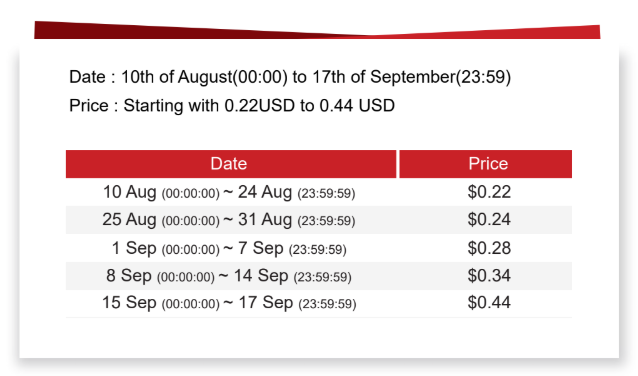The width and height of the screenshot is (638, 376).
Task: Click '17th of September(23:59)' text
Action: [x=411, y=77]
